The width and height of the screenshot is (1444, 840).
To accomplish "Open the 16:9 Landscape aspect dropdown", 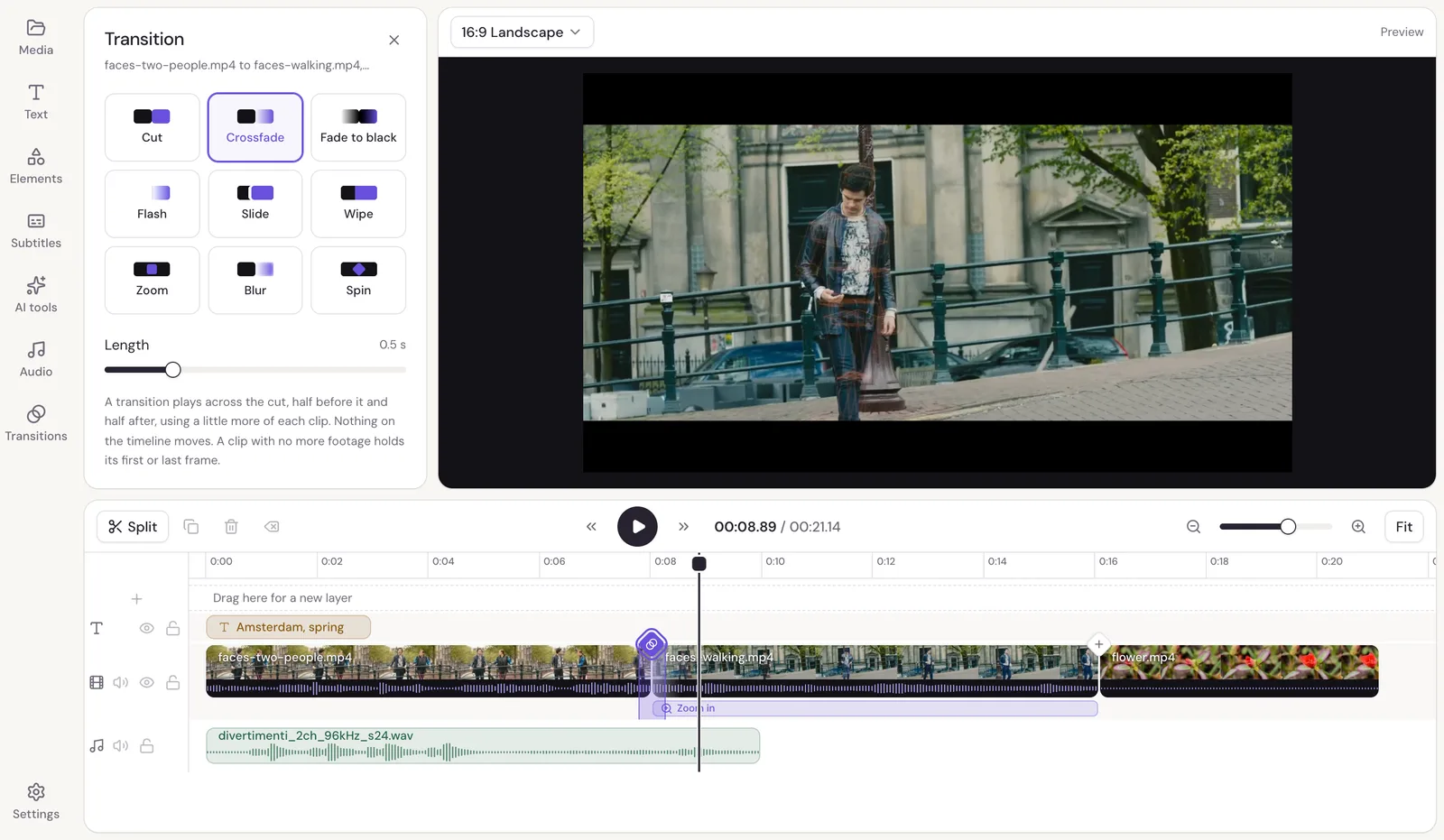I will coord(522,32).
